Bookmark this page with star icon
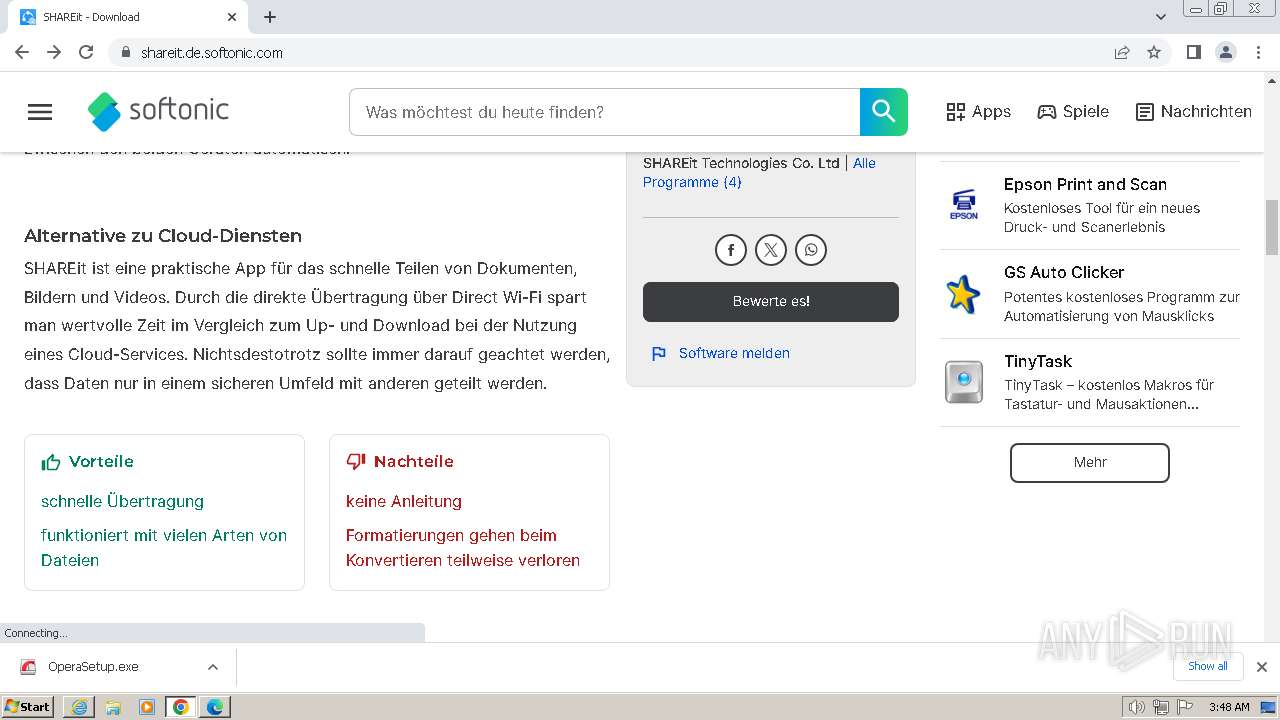This screenshot has height=720, width=1280. [x=1154, y=52]
